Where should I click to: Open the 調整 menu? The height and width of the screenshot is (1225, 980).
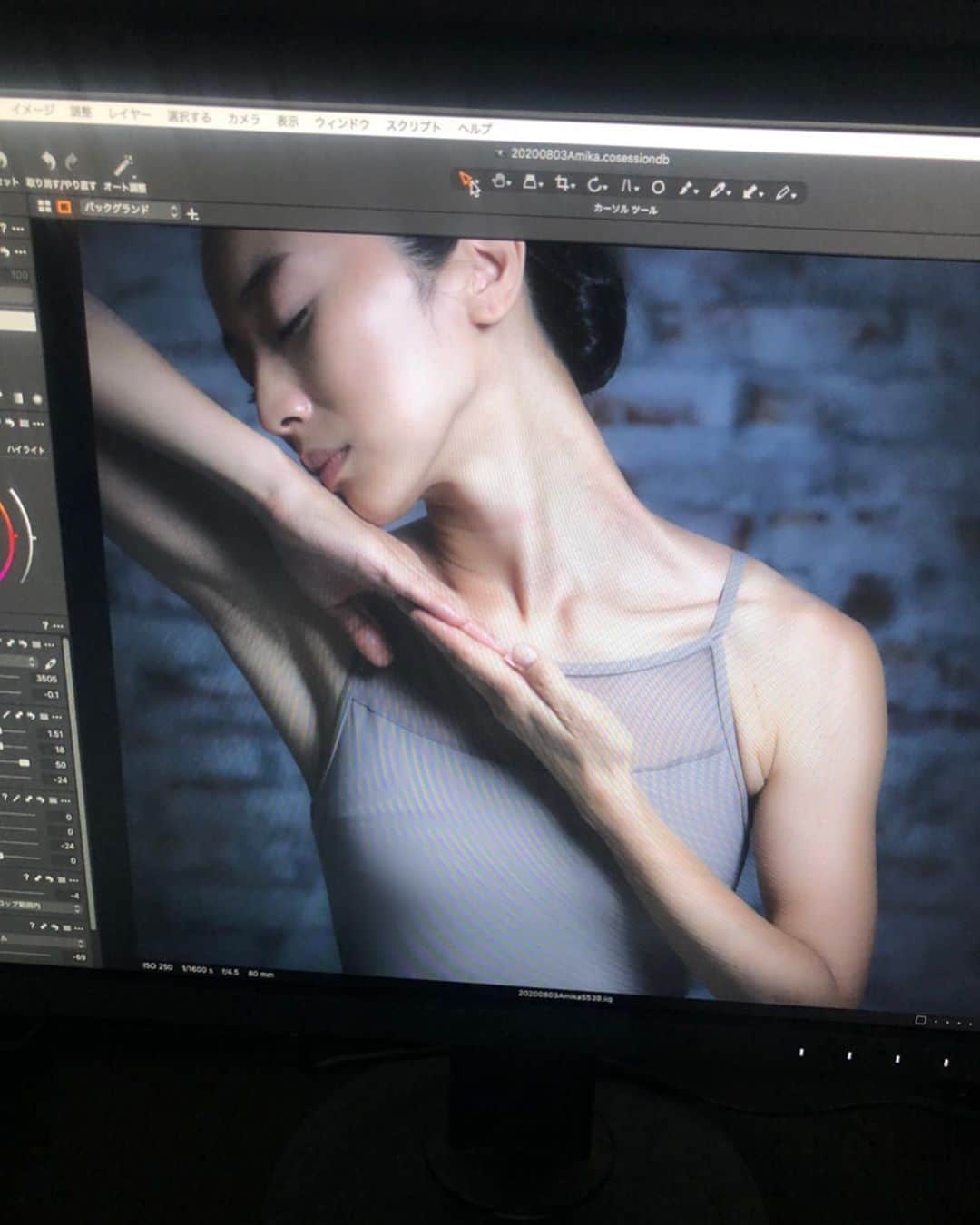(82, 112)
